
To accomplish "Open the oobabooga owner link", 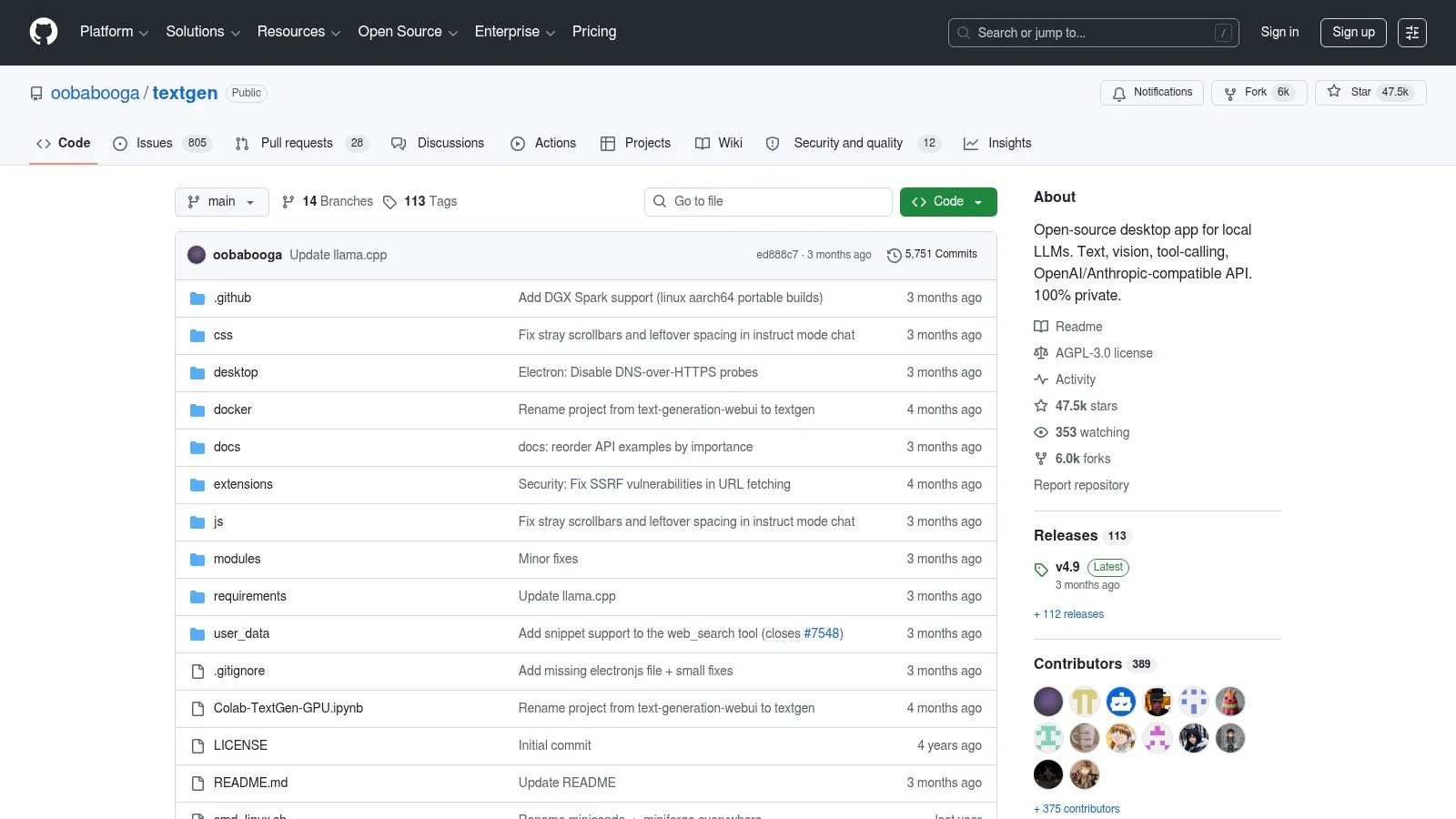I will tap(96, 94).
